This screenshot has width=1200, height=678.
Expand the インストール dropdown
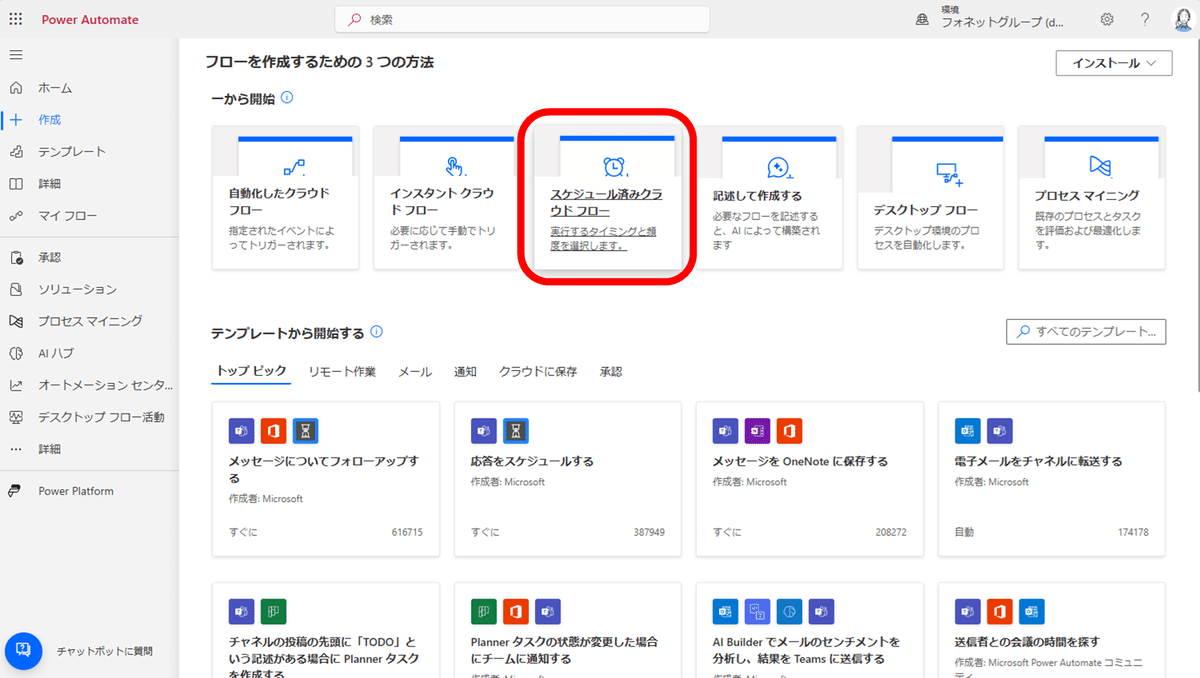coord(1114,63)
